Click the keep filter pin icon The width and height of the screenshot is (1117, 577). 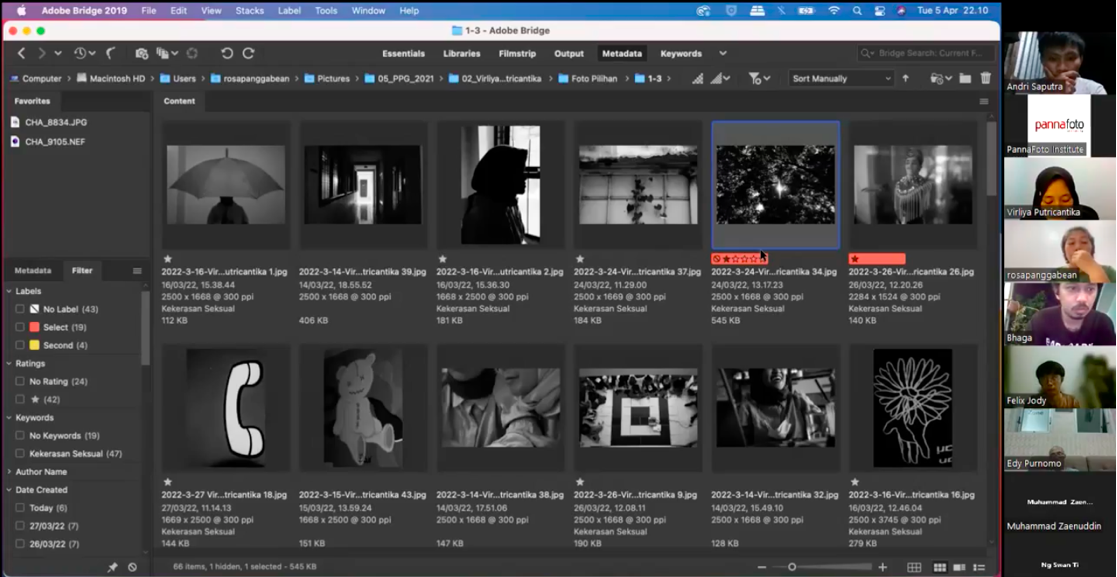click(112, 567)
